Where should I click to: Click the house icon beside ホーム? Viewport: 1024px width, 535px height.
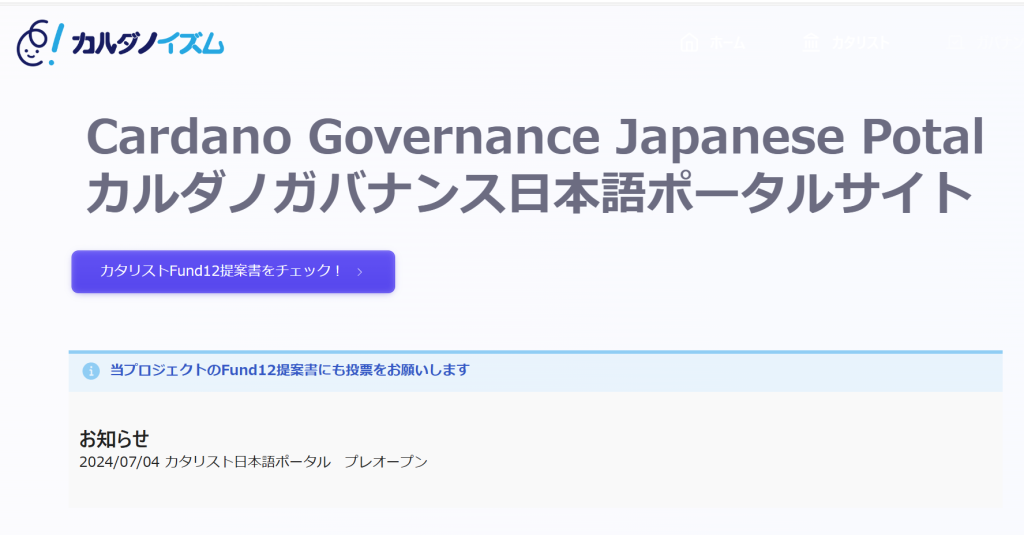pyautogui.click(x=689, y=42)
